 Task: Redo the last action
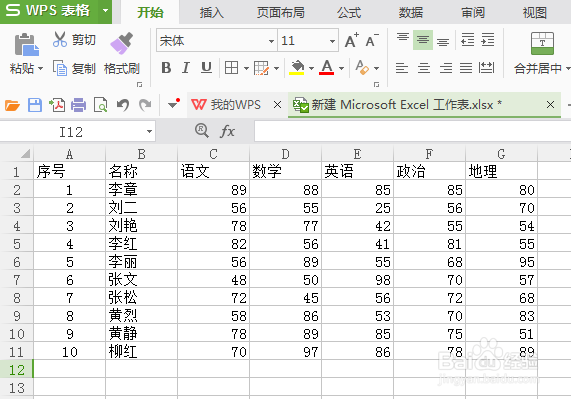tap(145, 105)
